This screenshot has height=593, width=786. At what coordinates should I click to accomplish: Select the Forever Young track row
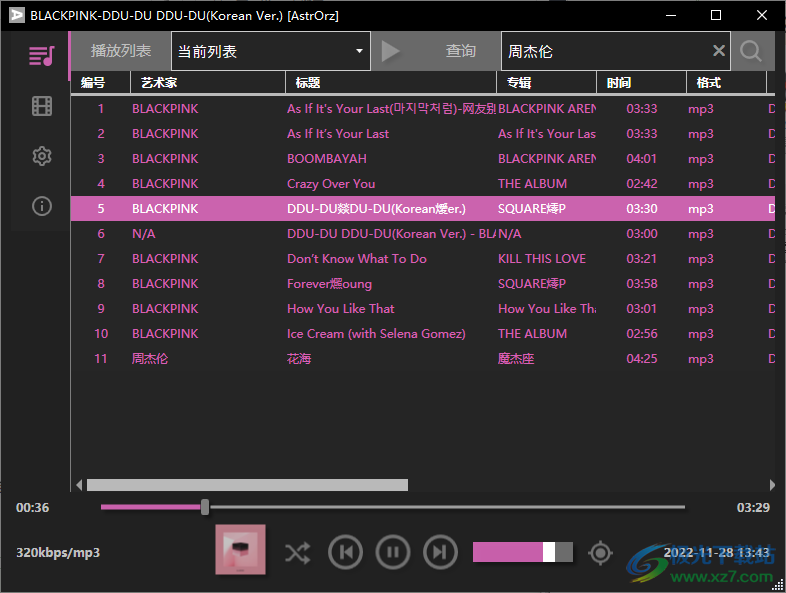coord(423,284)
